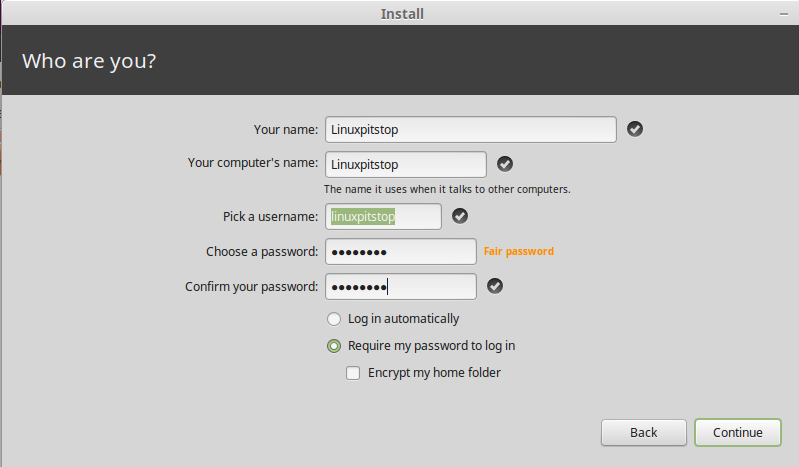Click the Log in automatically label text
Image resolution: width=799 pixels, height=467 pixels.
pos(403,319)
